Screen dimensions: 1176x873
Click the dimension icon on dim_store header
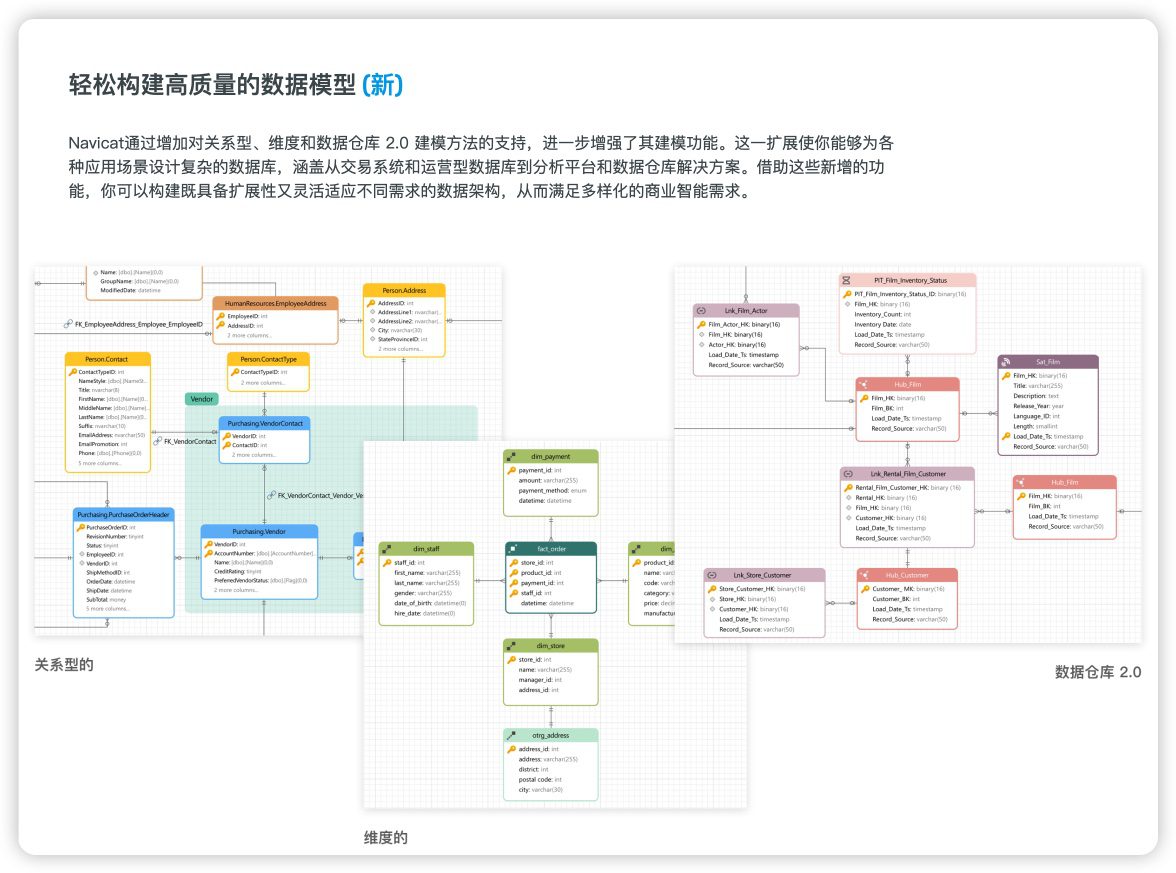pyautogui.click(x=511, y=647)
